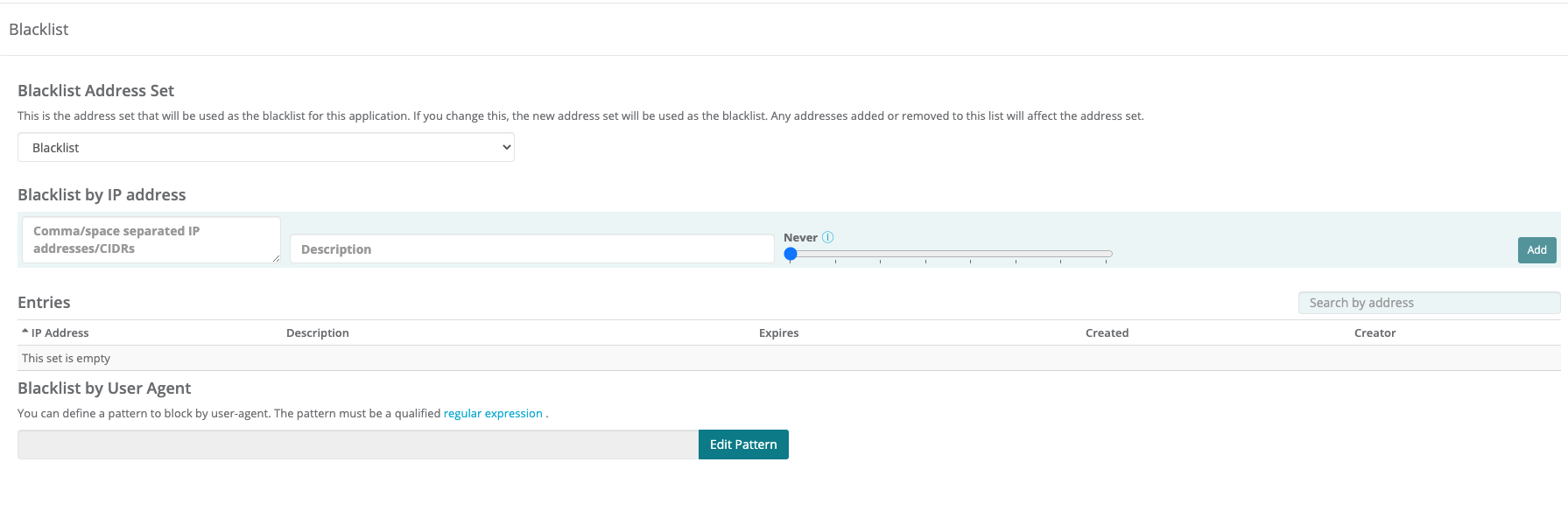Sort entries by Created column header
Screen dimensions: 1568x511
tap(1107, 333)
